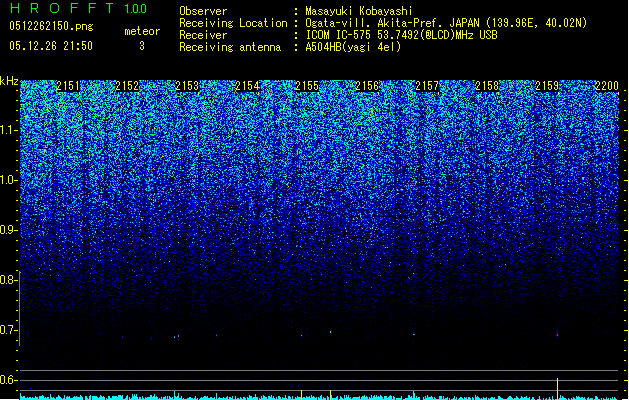Click the Observer label

203,11
